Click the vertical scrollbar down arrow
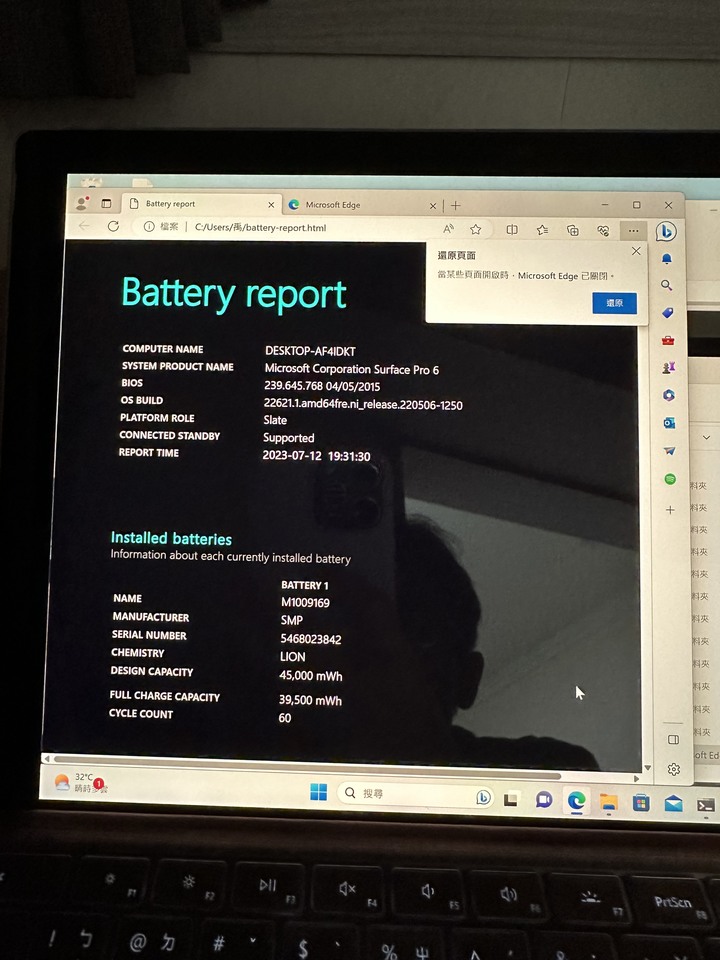 pyautogui.click(x=647, y=768)
